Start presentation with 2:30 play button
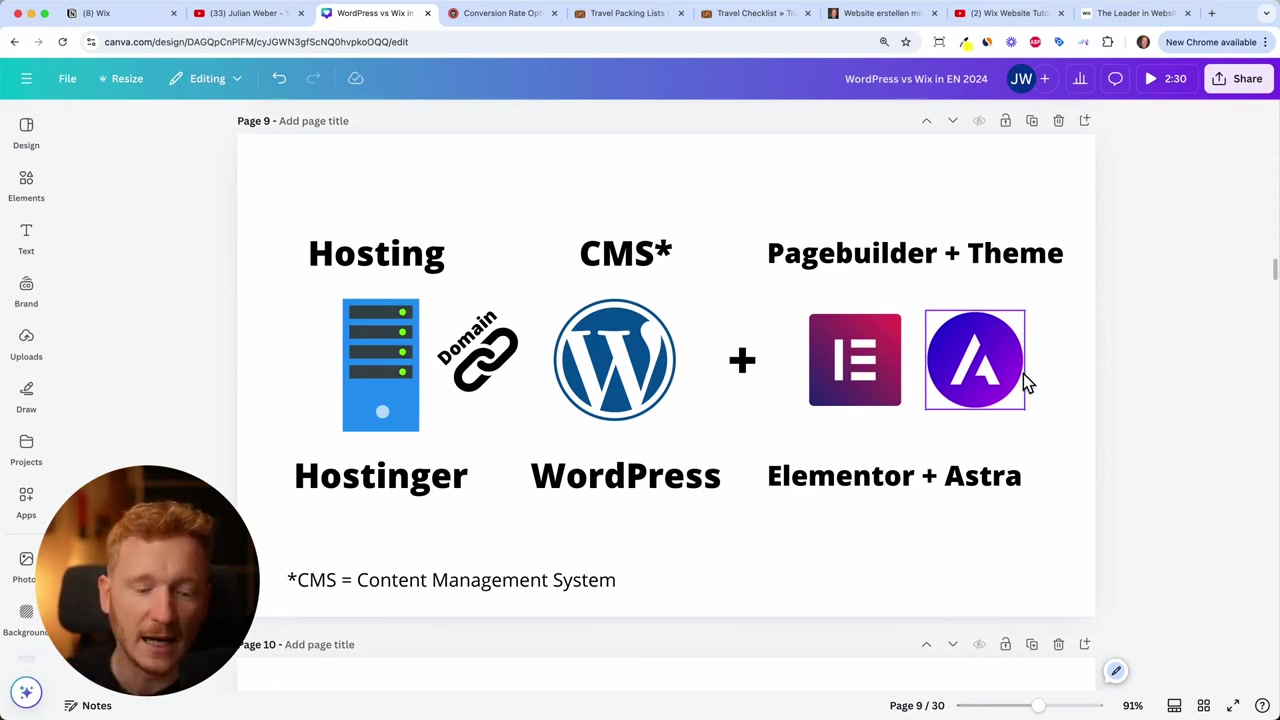This screenshot has width=1280, height=720. (1164, 79)
